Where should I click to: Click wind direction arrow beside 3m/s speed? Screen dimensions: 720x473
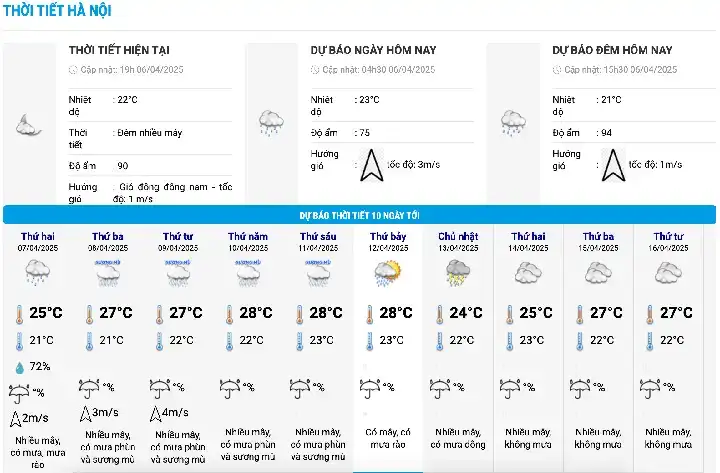372,164
